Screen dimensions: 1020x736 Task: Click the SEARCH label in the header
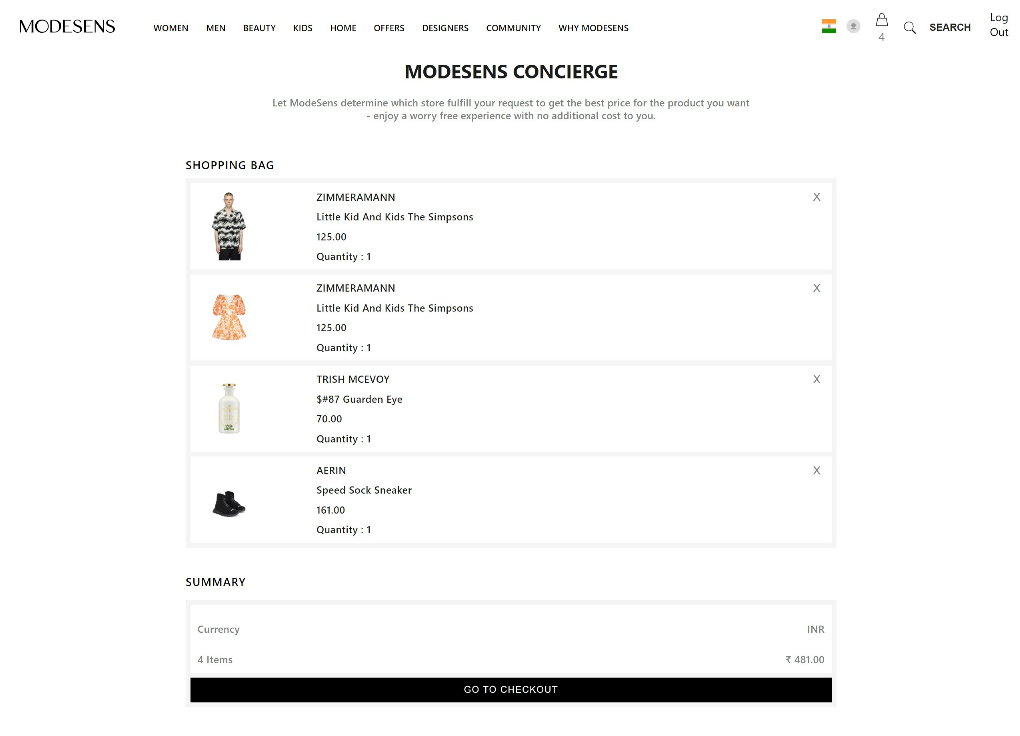[x=949, y=27]
